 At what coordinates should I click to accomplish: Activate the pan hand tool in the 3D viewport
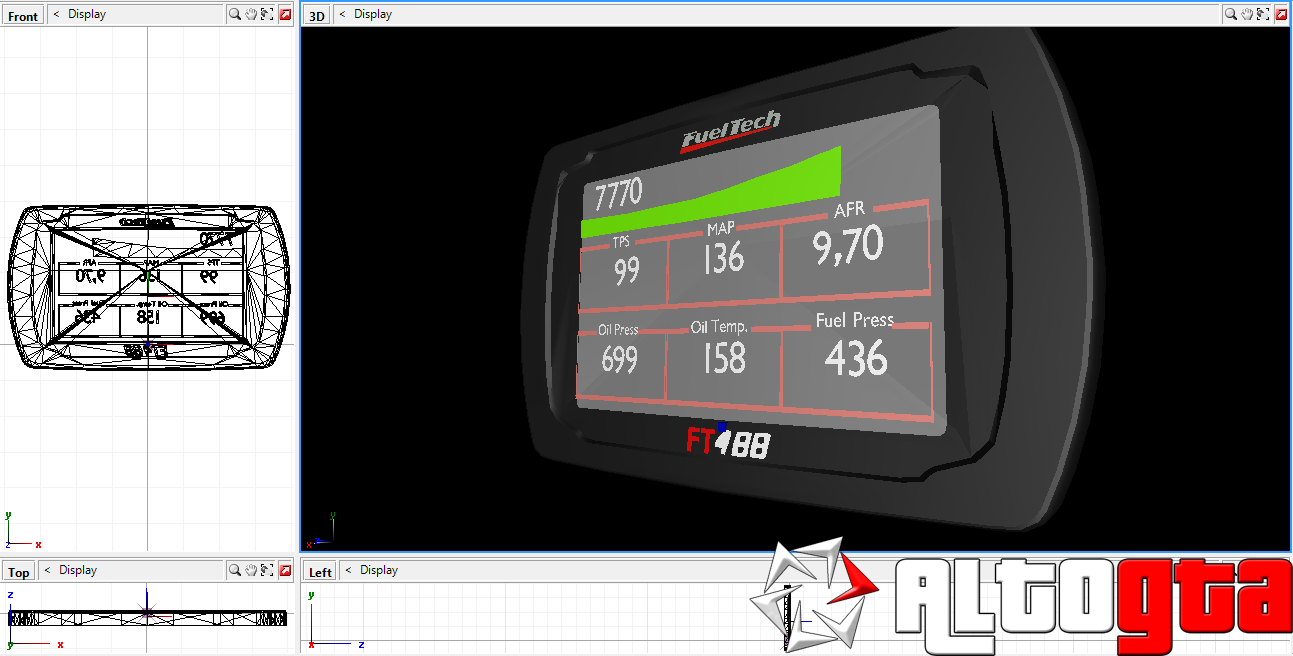pyautogui.click(x=1247, y=14)
